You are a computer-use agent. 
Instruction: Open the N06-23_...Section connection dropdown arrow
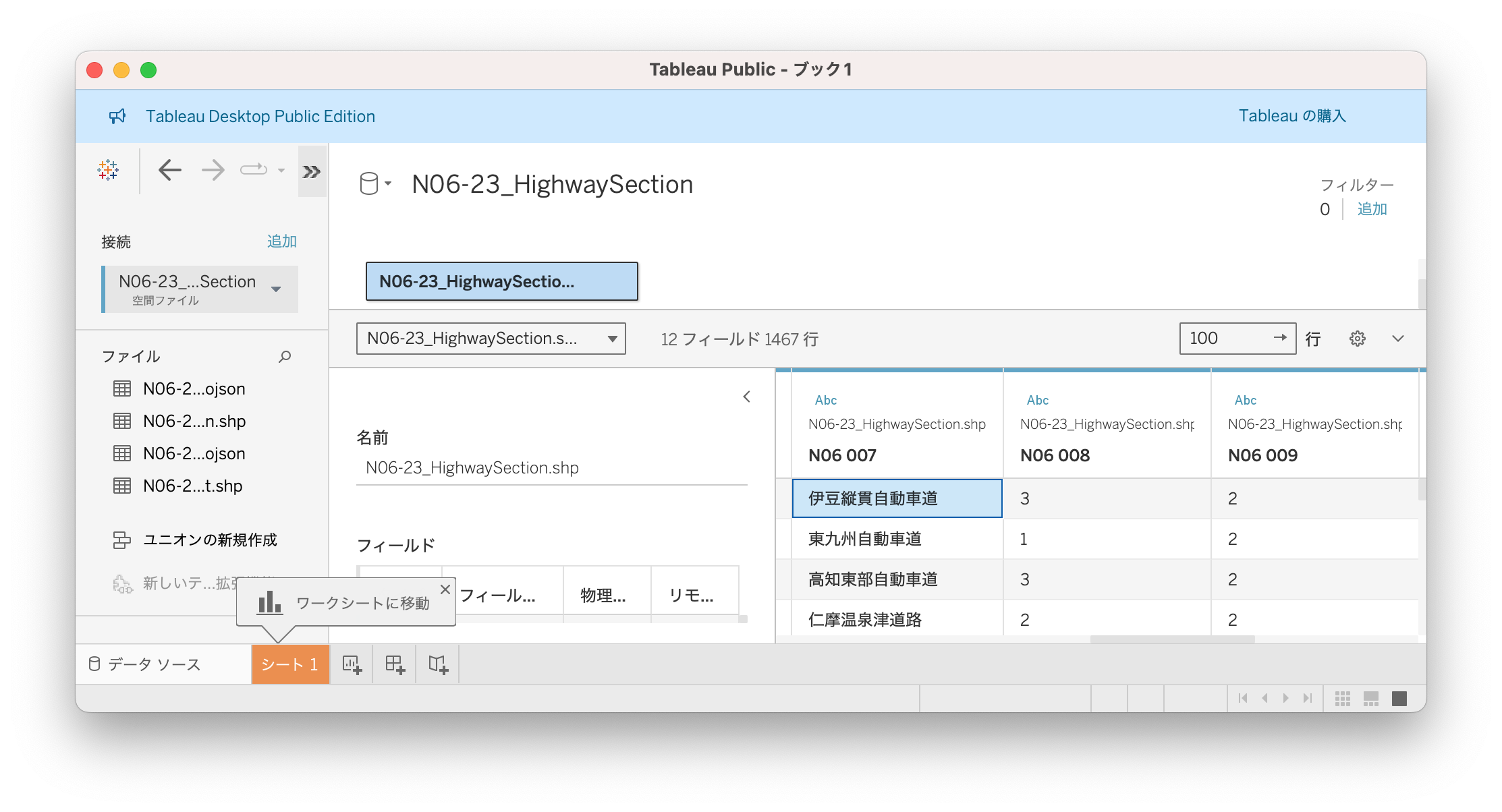click(276, 289)
